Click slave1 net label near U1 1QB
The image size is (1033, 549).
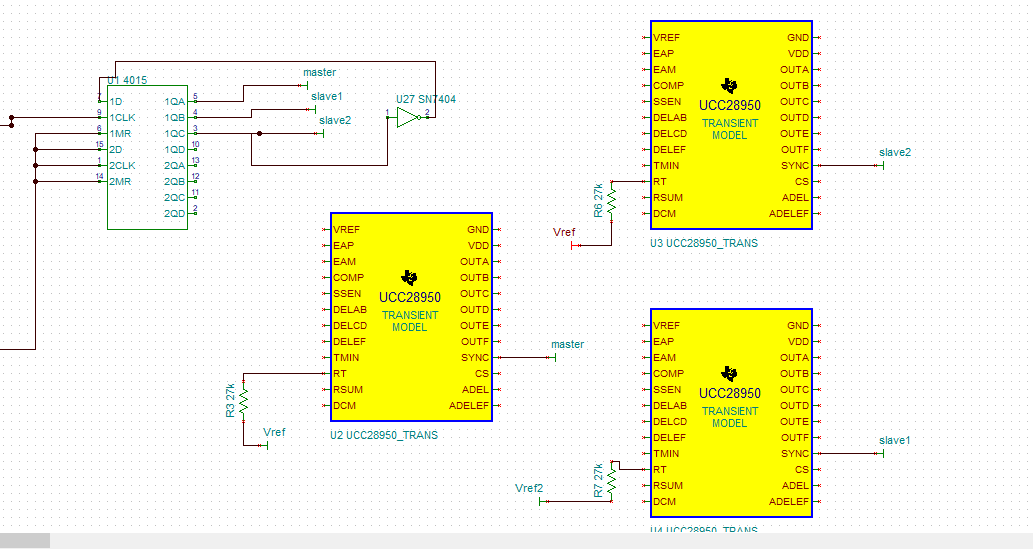point(327,96)
